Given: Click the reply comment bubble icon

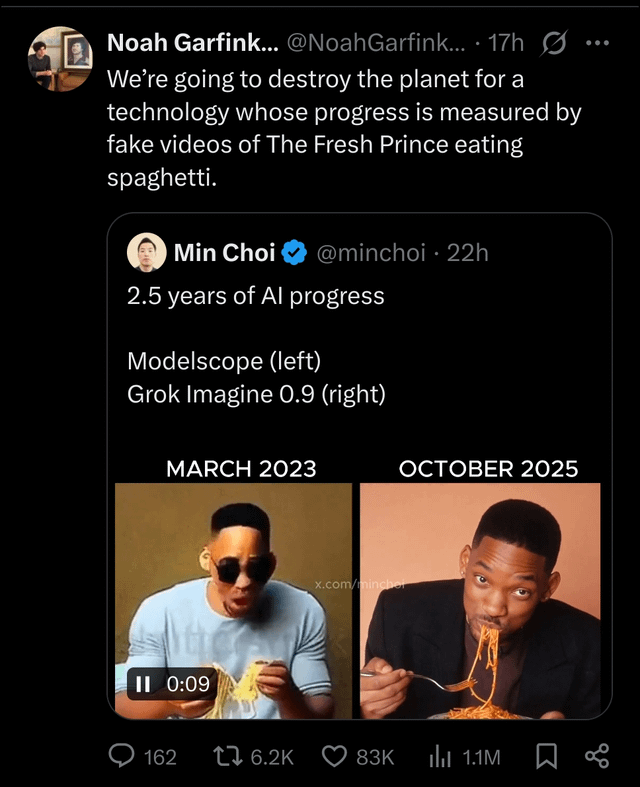Looking at the screenshot, I should point(124,757).
